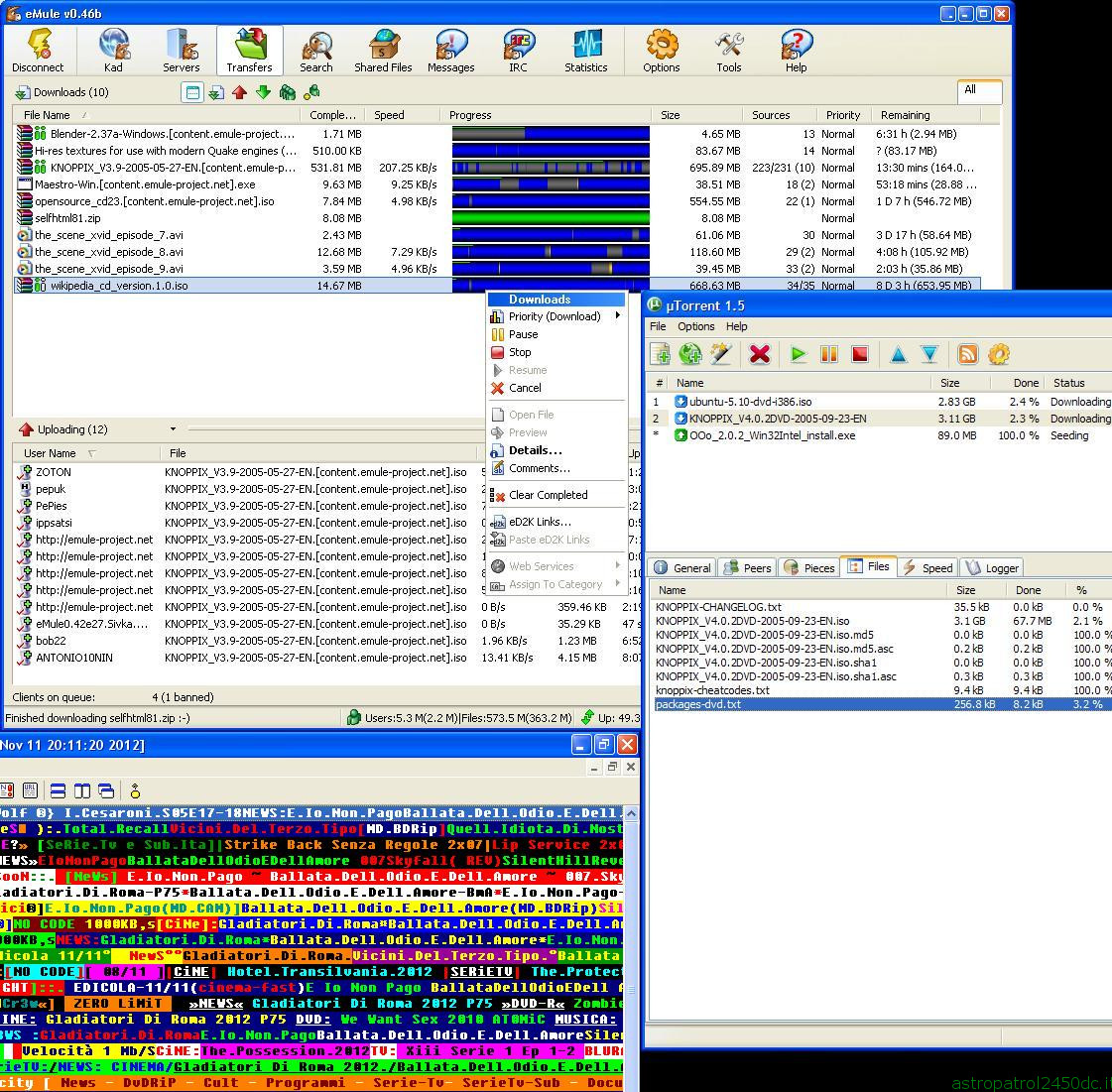Screen dimensions: 1112x1092
Task: Select selfhtml81.zip download row
Action: (496, 218)
